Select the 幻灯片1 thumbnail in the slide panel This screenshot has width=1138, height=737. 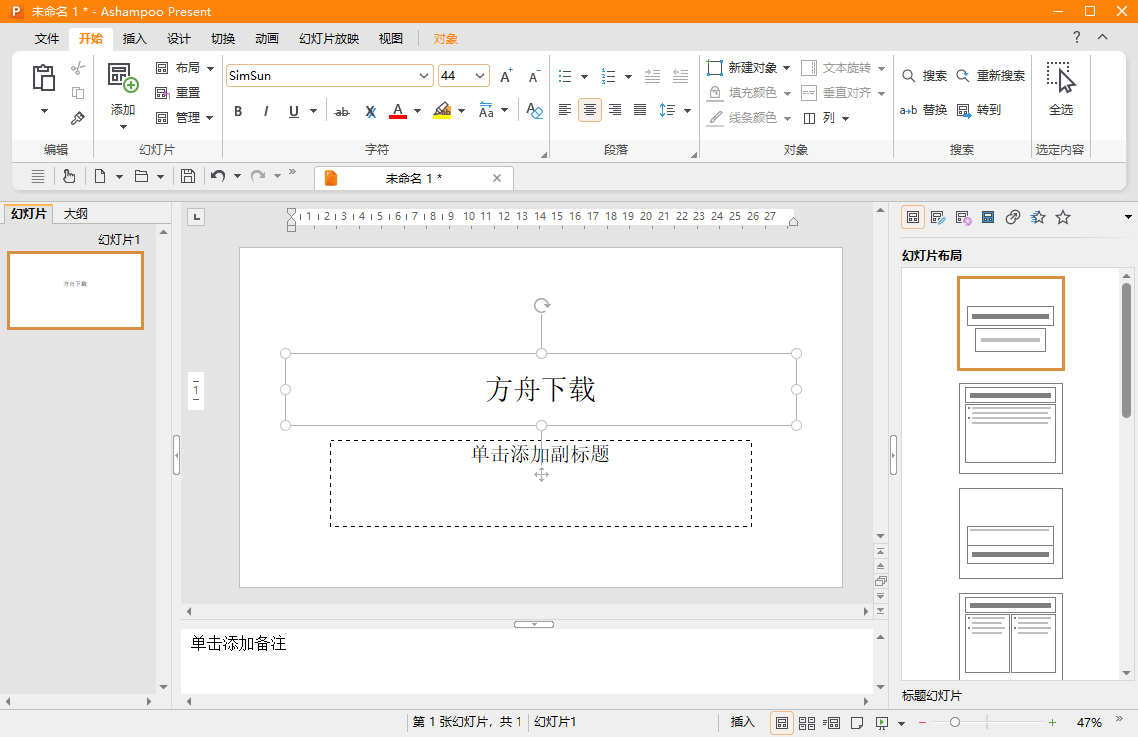click(75, 290)
